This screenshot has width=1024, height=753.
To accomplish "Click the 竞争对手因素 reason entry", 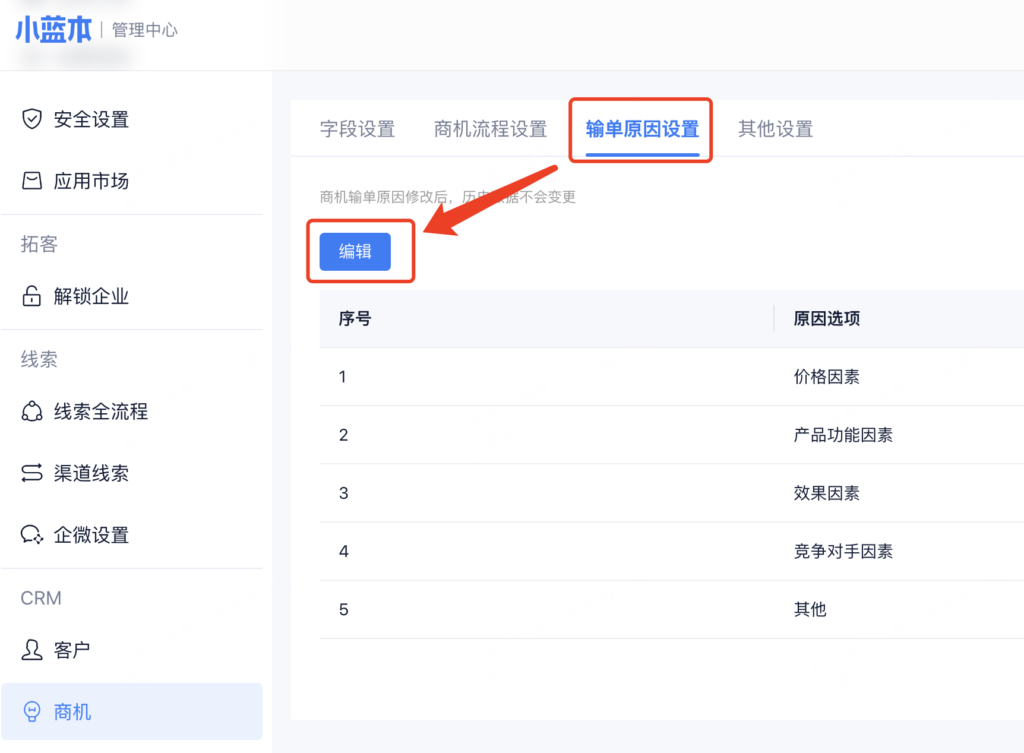I will pos(842,551).
